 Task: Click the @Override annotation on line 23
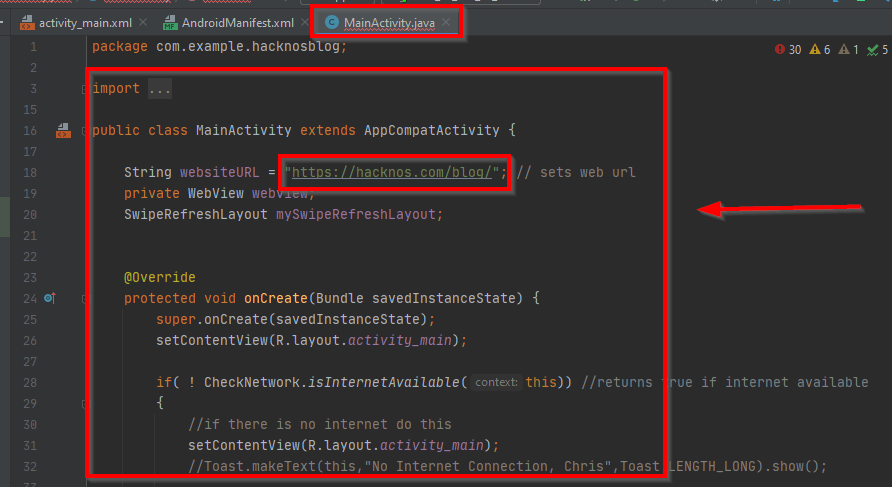pyautogui.click(x=160, y=277)
